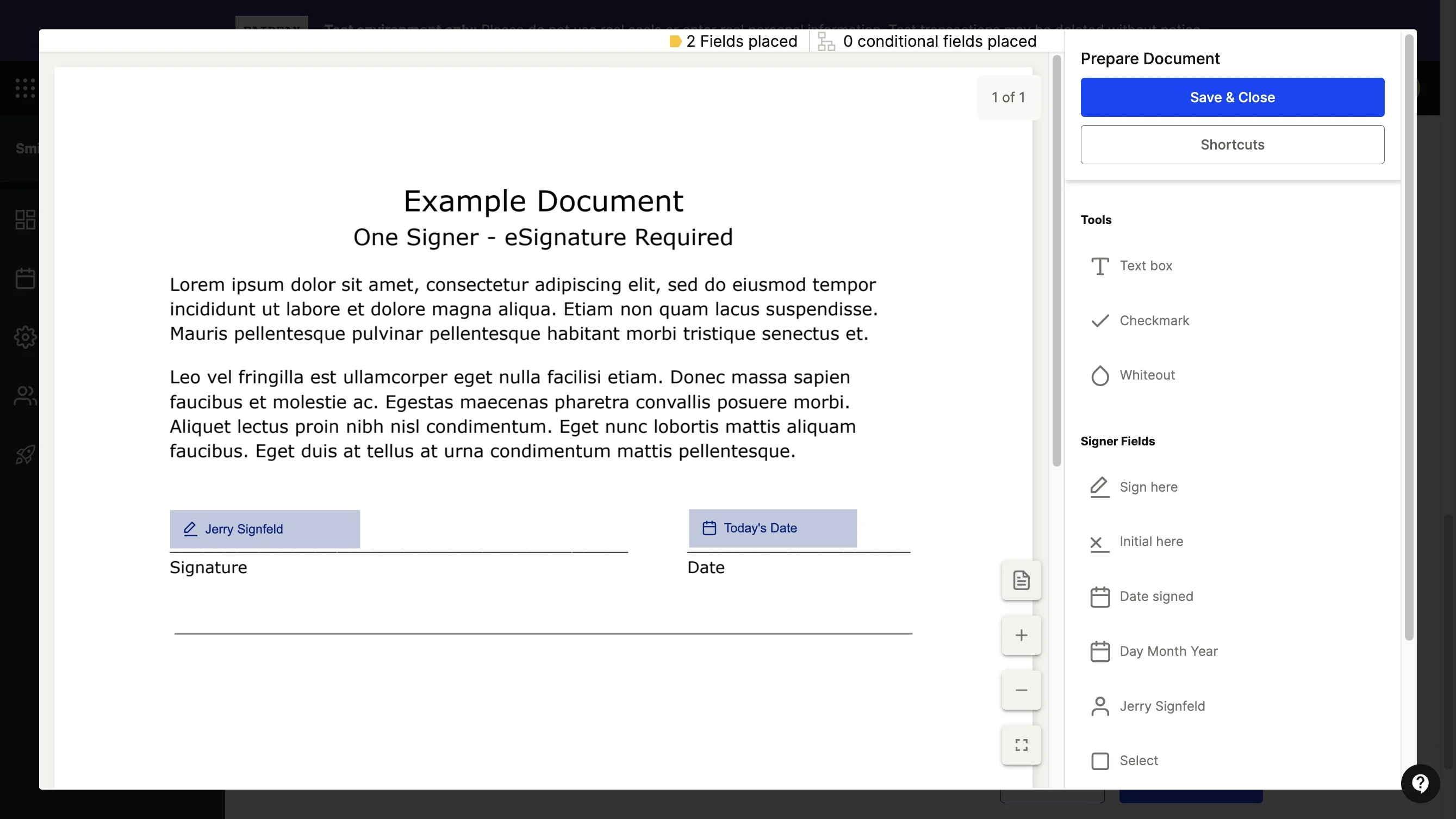Choose the Day Month Year field
Viewport: 1456px width, 819px height.
[x=1154, y=651]
